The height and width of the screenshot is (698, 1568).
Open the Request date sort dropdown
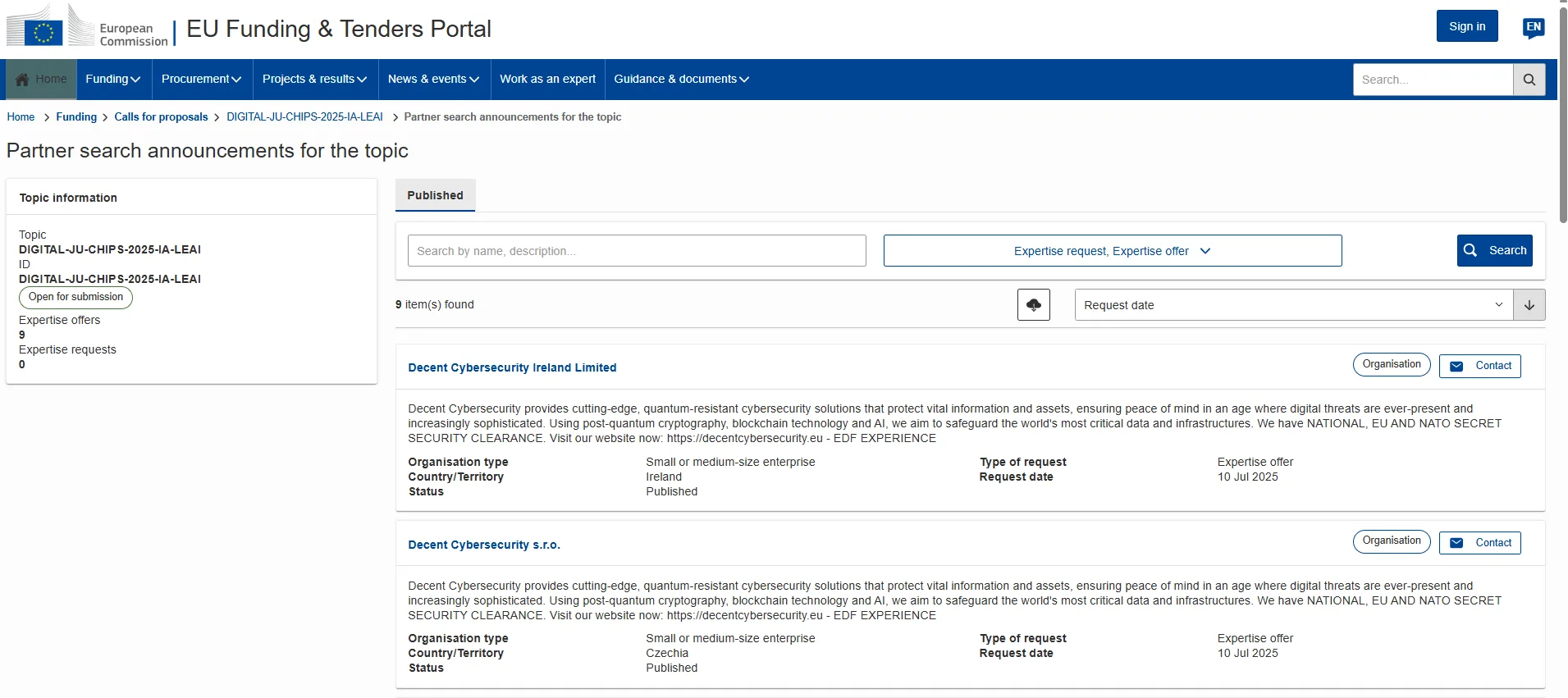(1294, 305)
